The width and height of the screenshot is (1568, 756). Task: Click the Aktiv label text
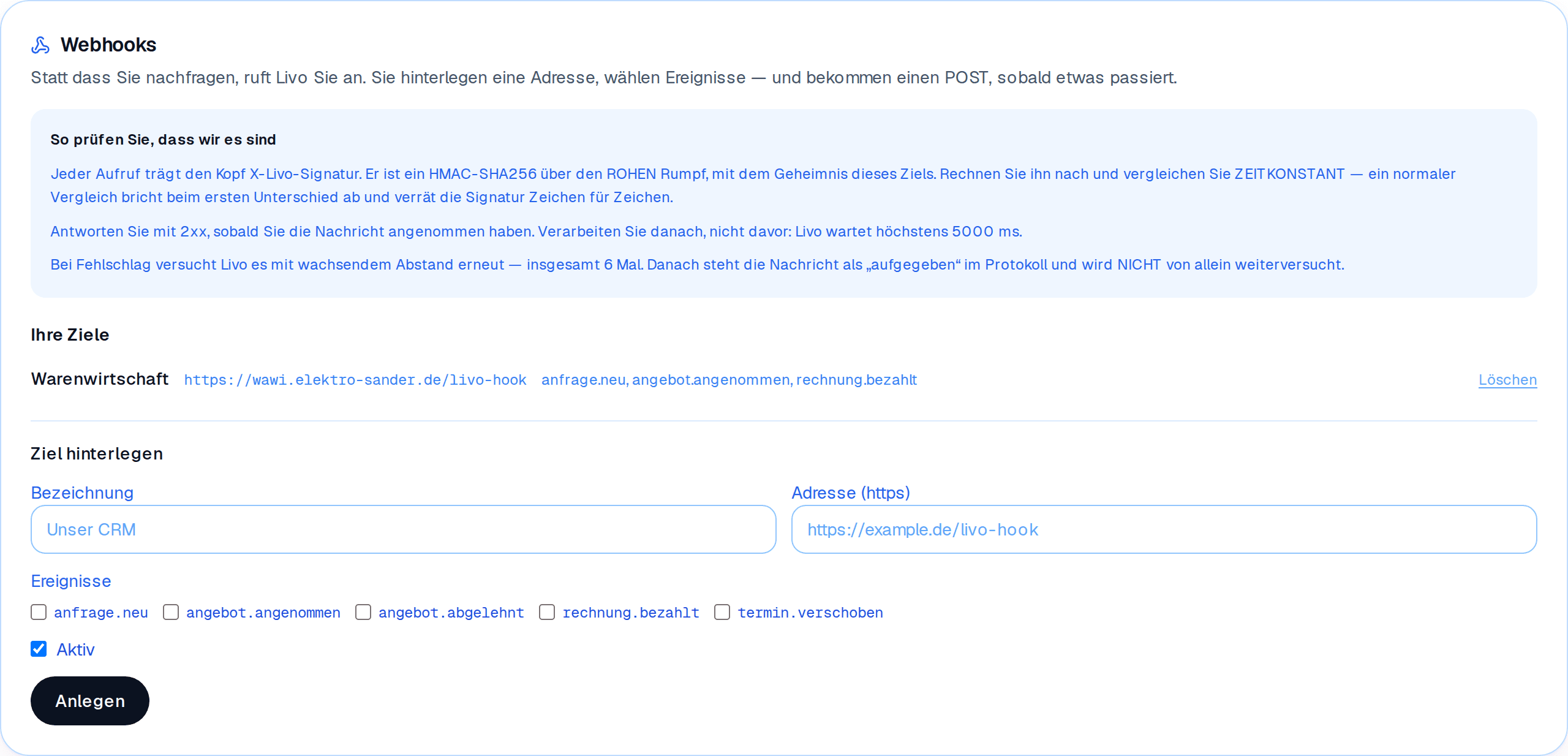tap(75, 649)
